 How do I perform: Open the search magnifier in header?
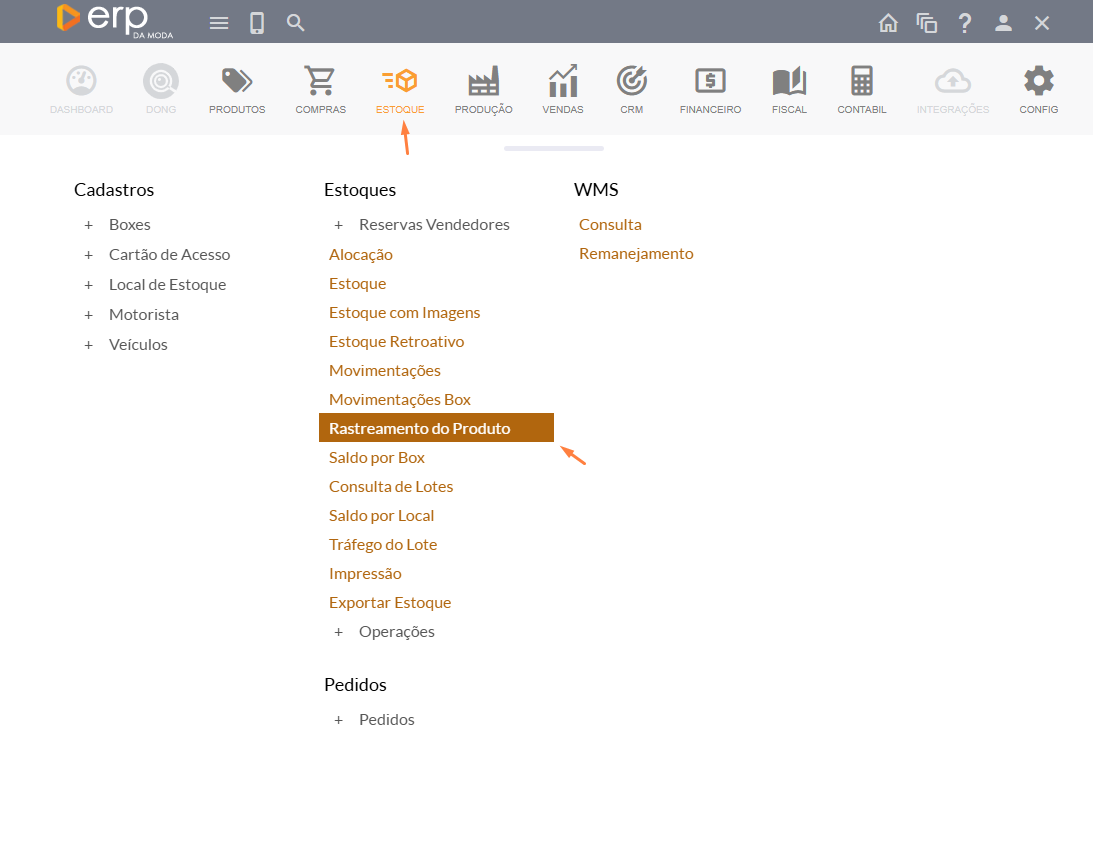click(296, 23)
